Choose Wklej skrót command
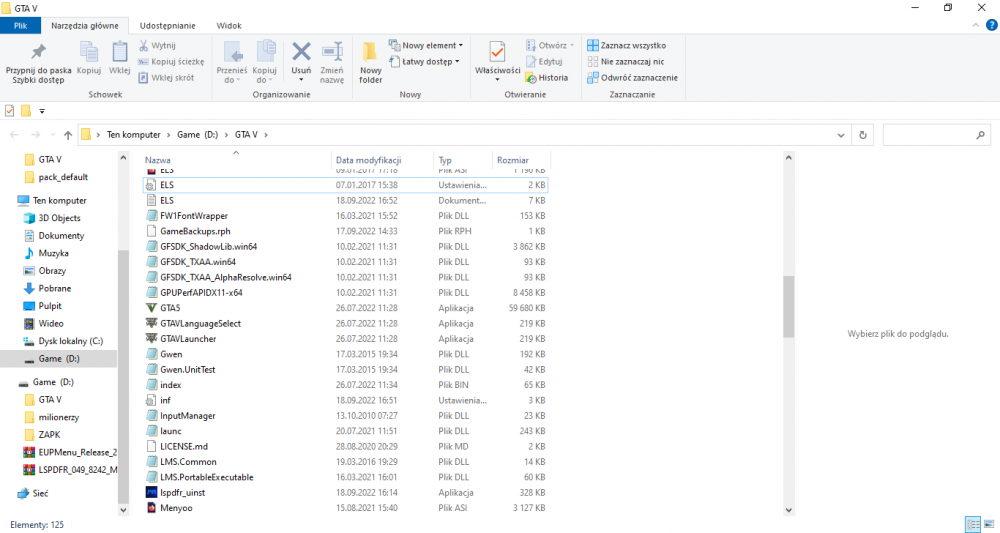The width and height of the screenshot is (1000, 533). coord(166,77)
